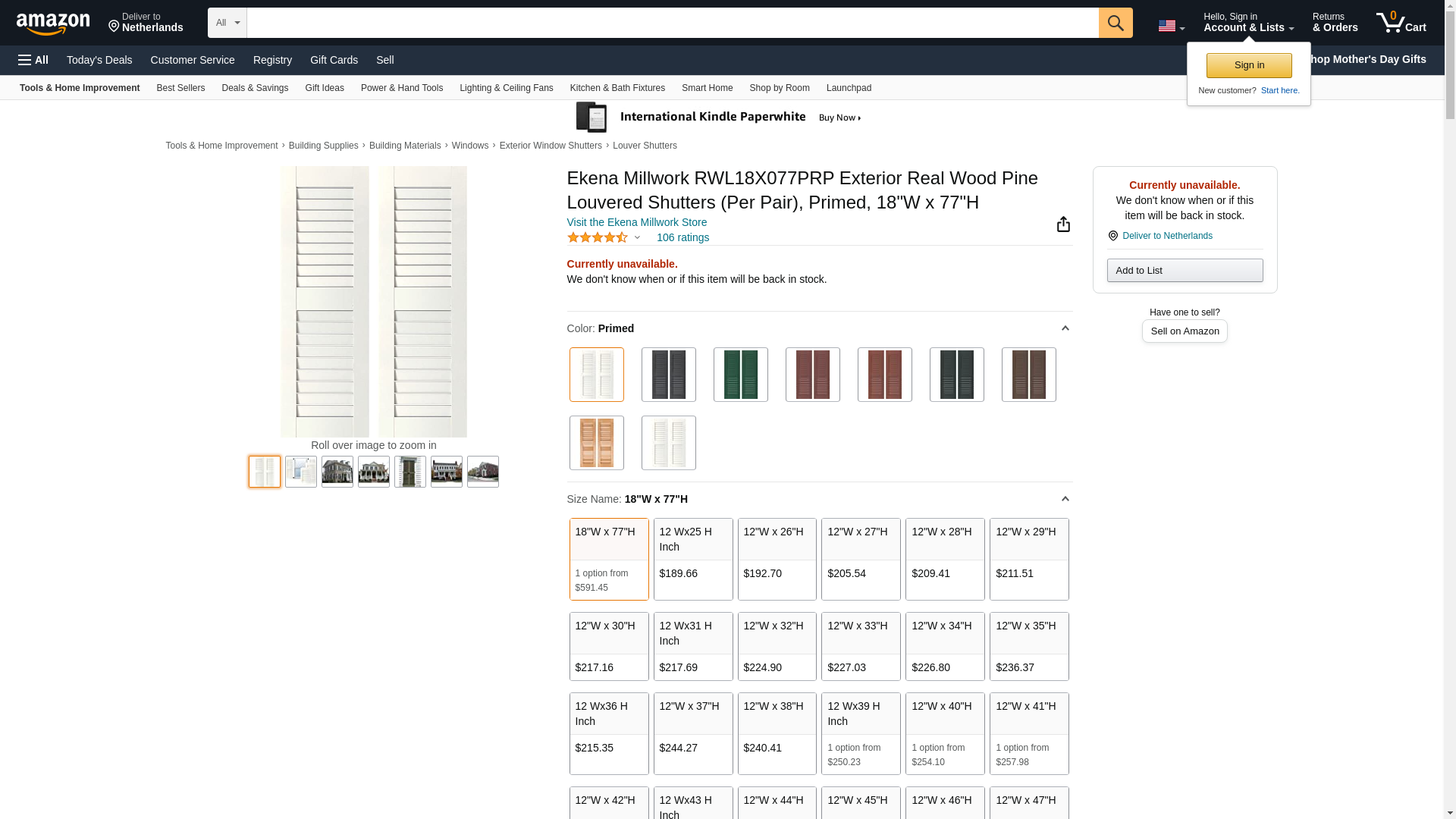Open the All hamburger menu
Image resolution: width=1456 pixels, height=819 pixels.
click(33, 60)
